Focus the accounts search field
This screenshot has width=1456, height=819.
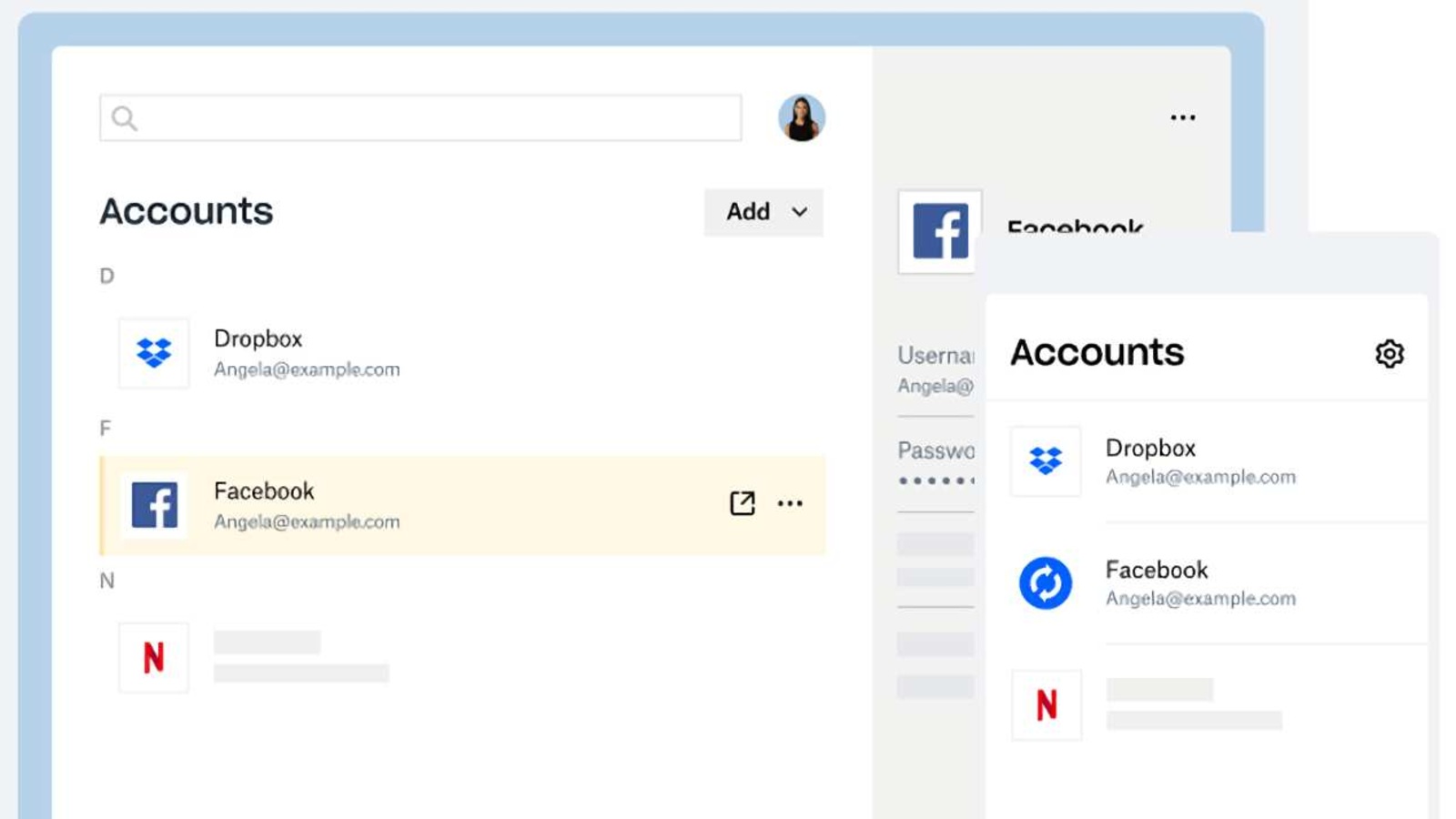point(420,117)
